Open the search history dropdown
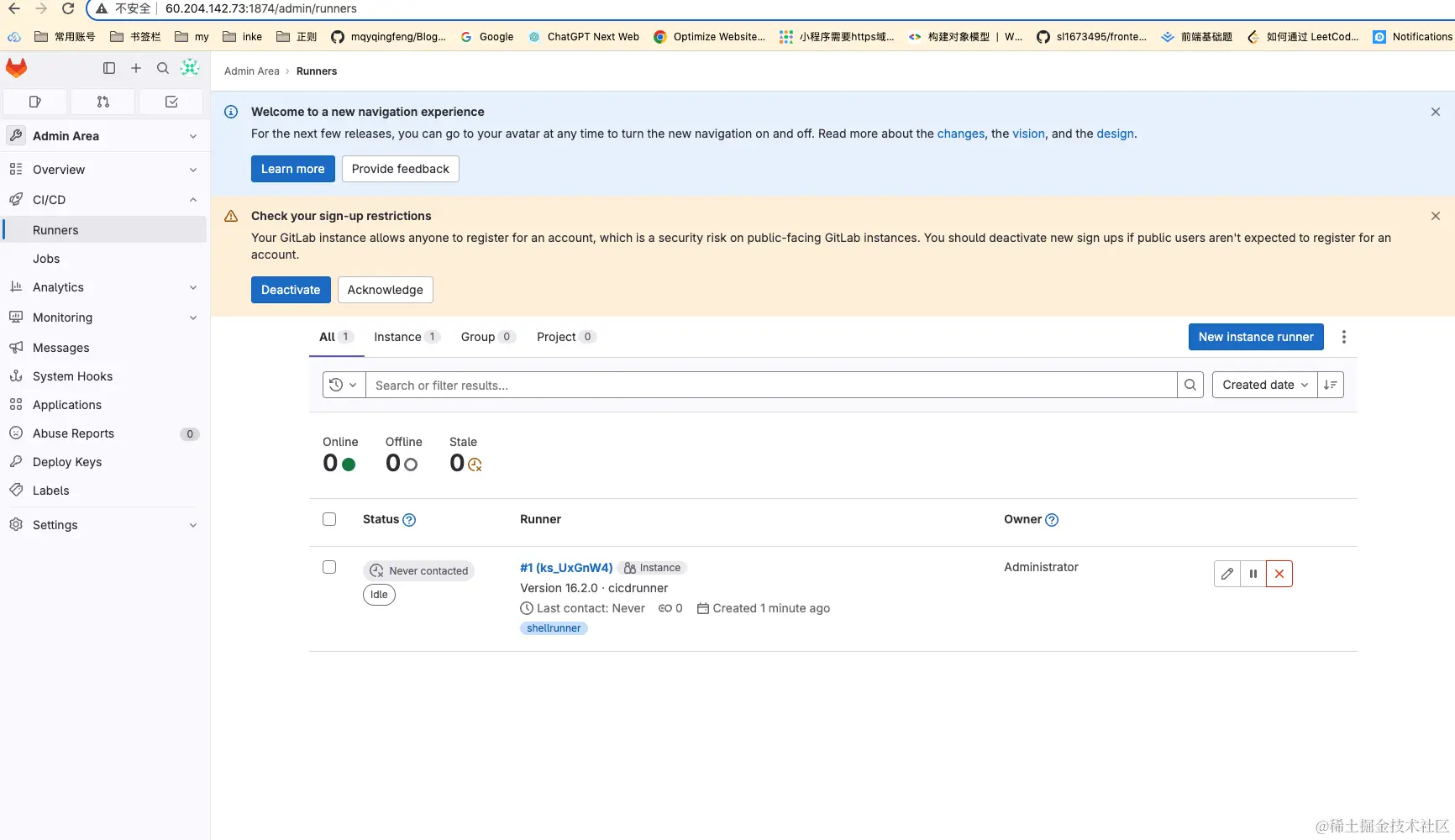Image resolution: width=1455 pixels, height=840 pixels. (344, 385)
